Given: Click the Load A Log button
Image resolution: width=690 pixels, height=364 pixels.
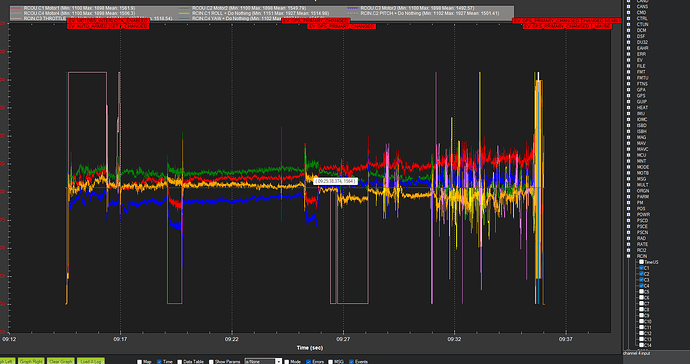Looking at the screenshot, I should click(x=91, y=361).
